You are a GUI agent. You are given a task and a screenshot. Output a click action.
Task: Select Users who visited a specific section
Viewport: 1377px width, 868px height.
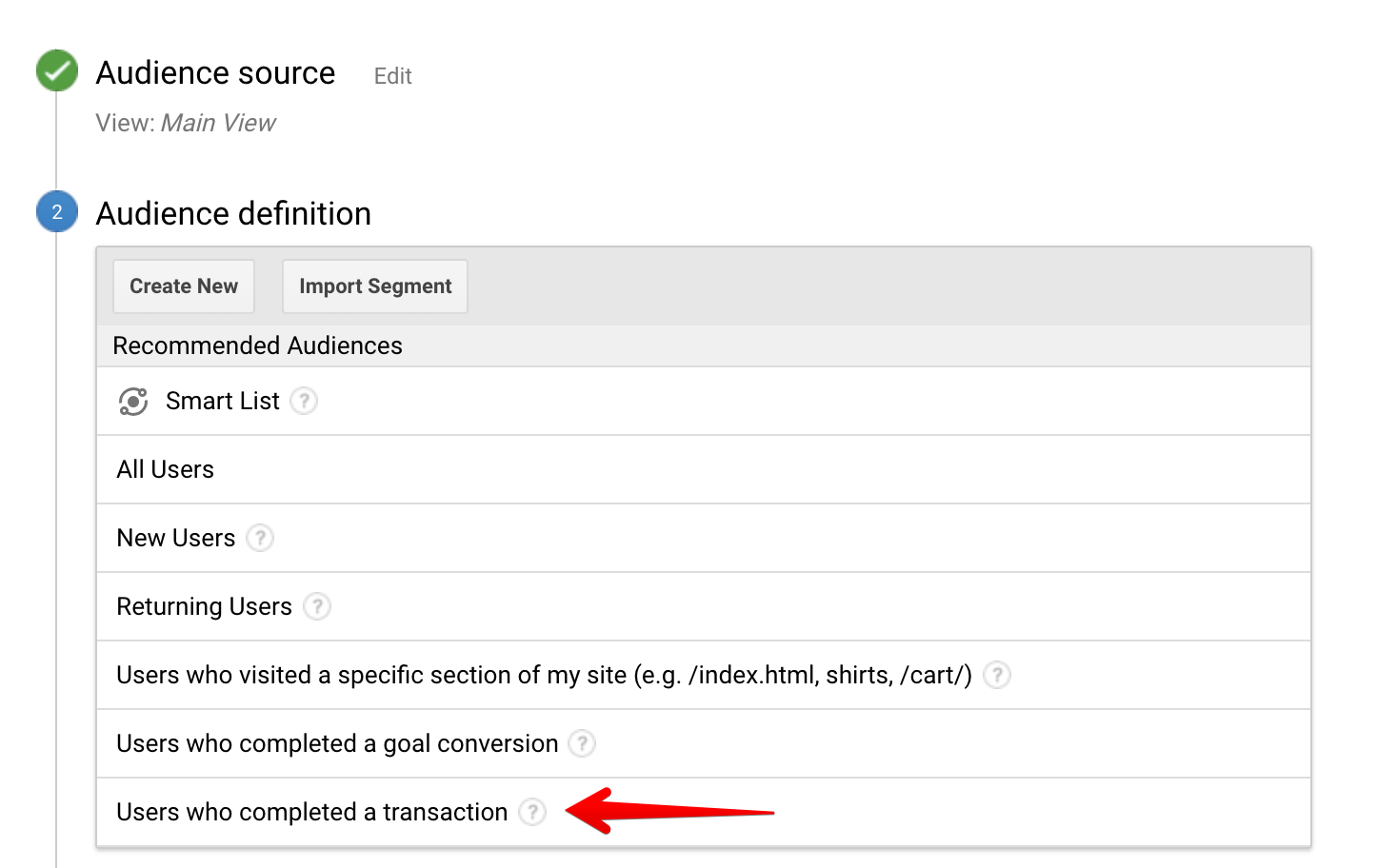click(543, 676)
